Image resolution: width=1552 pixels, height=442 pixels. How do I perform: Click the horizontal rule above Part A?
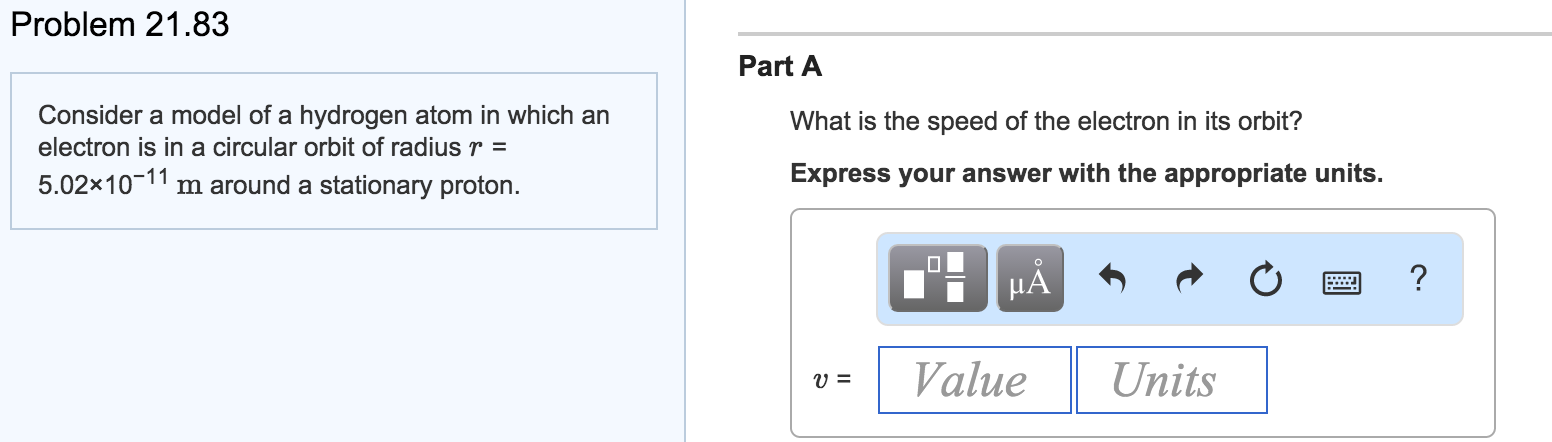click(1144, 34)
